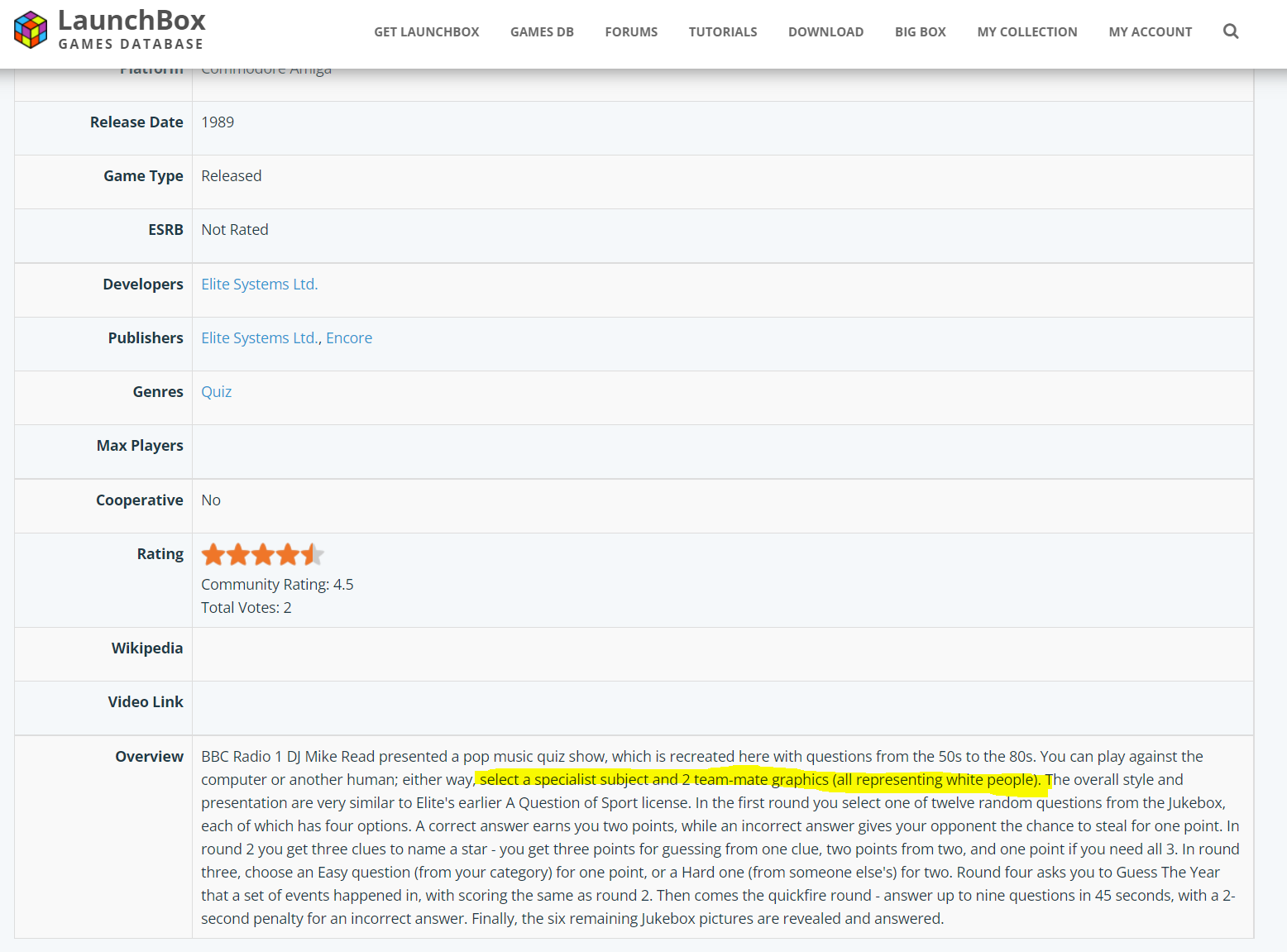
Task: Click the Release Date value 1989
Action: pos(218,122)
